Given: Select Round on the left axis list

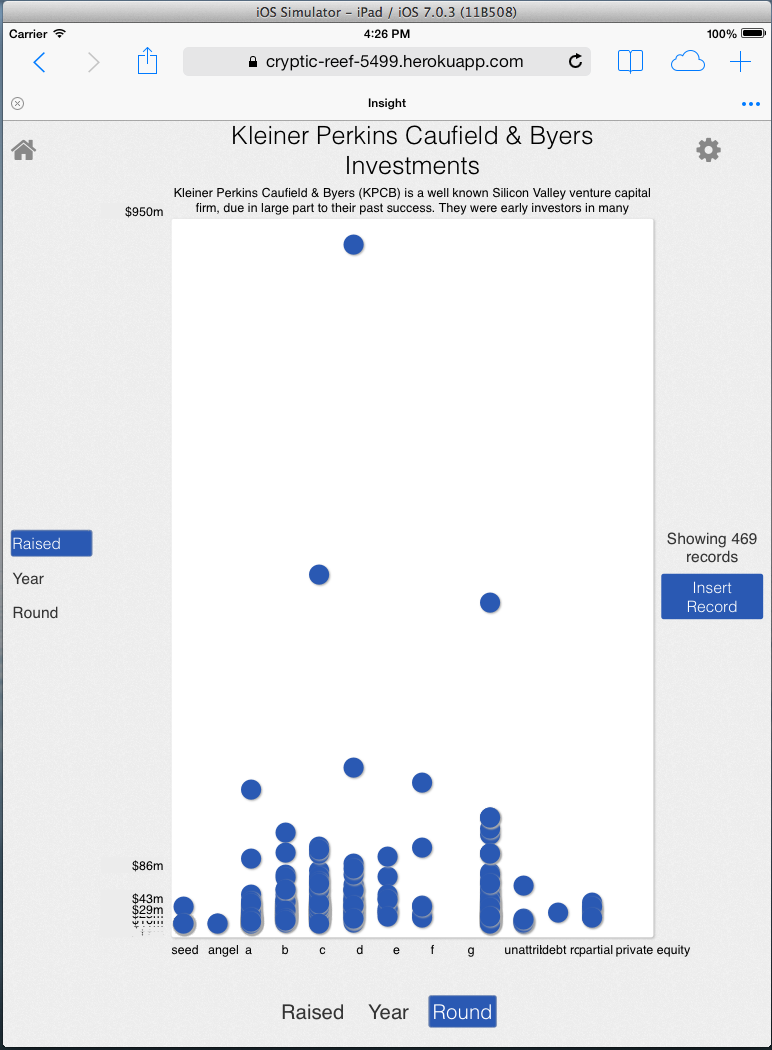Looking at the screenshot, I should (x=35, y=613).
